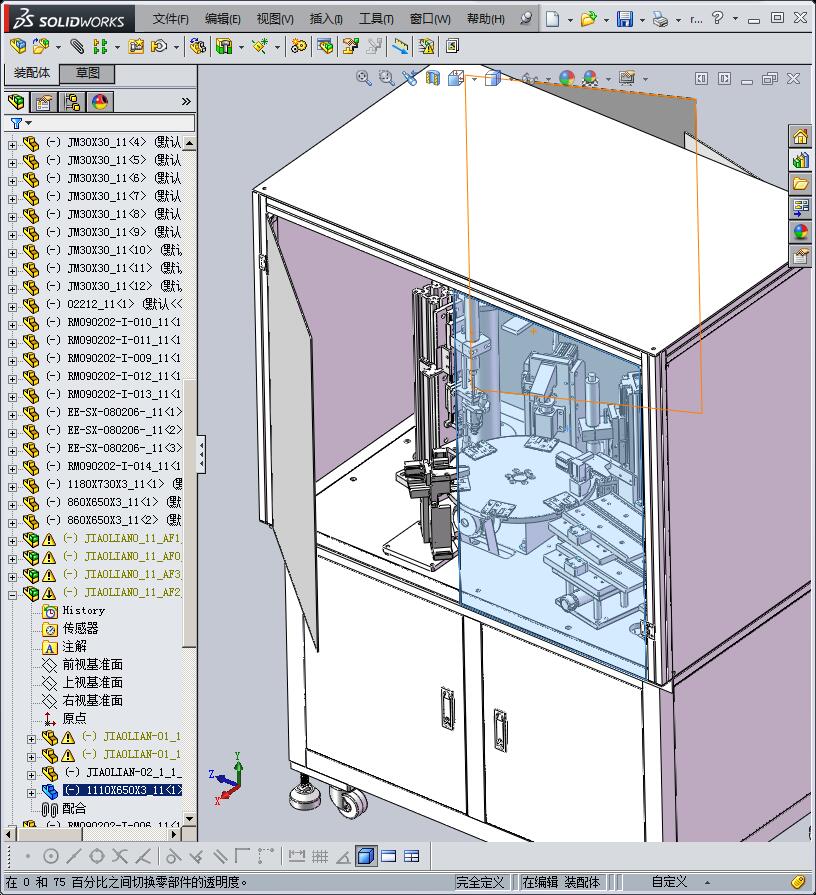Click the Edit Appearance color ball

(567, 78)
